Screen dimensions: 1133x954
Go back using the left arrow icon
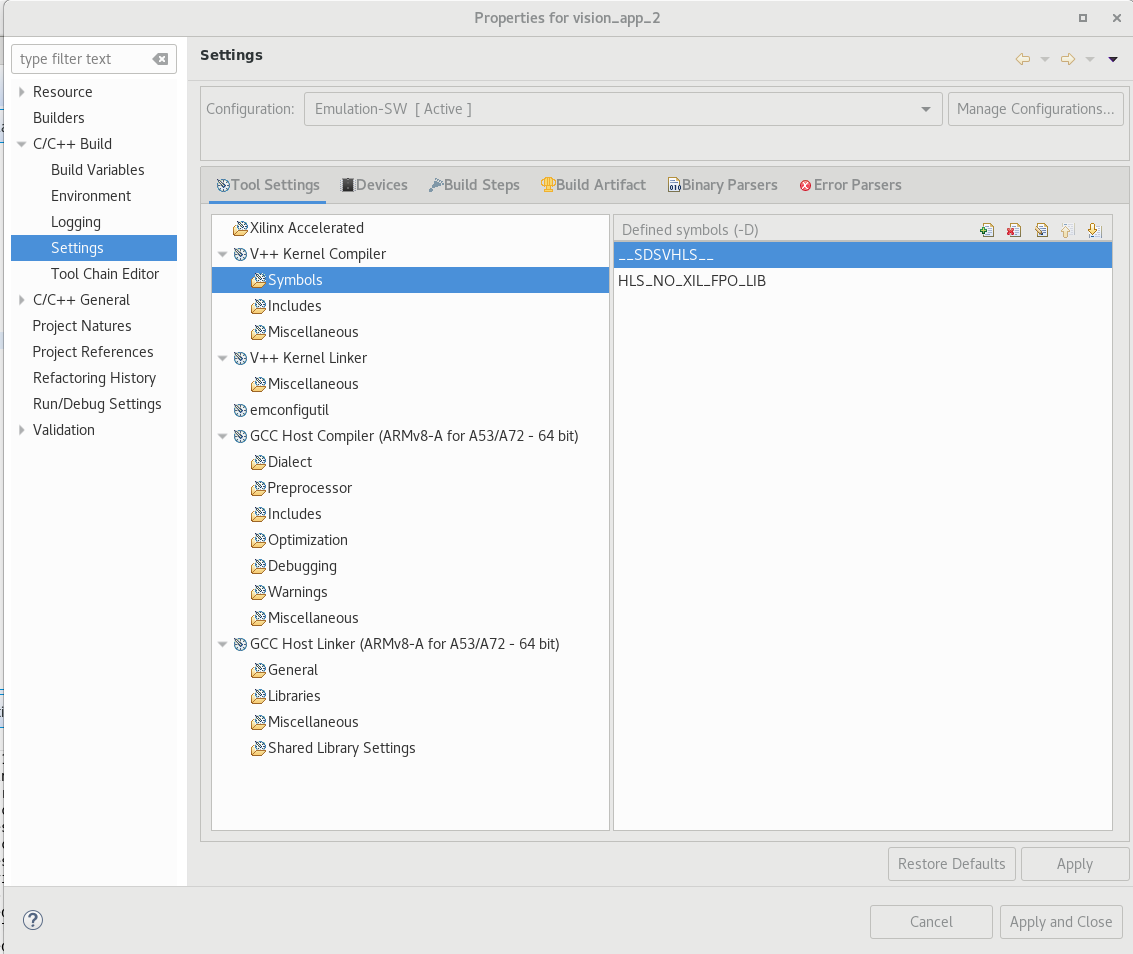coord(1022,59)
